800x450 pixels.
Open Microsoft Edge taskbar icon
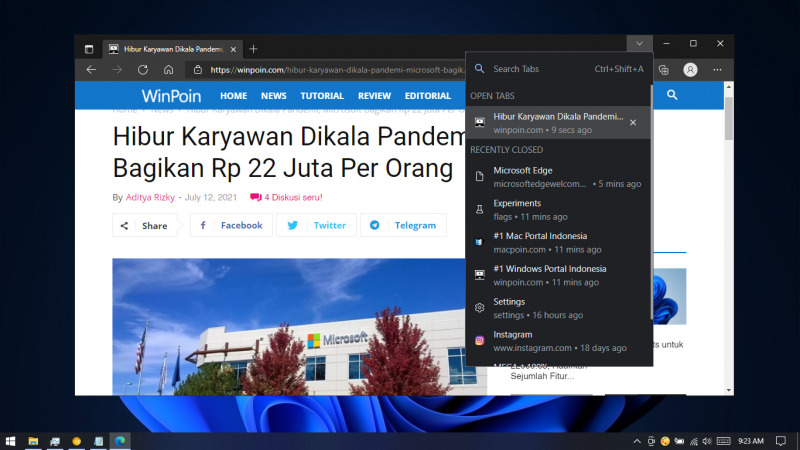tap(120, 441)
